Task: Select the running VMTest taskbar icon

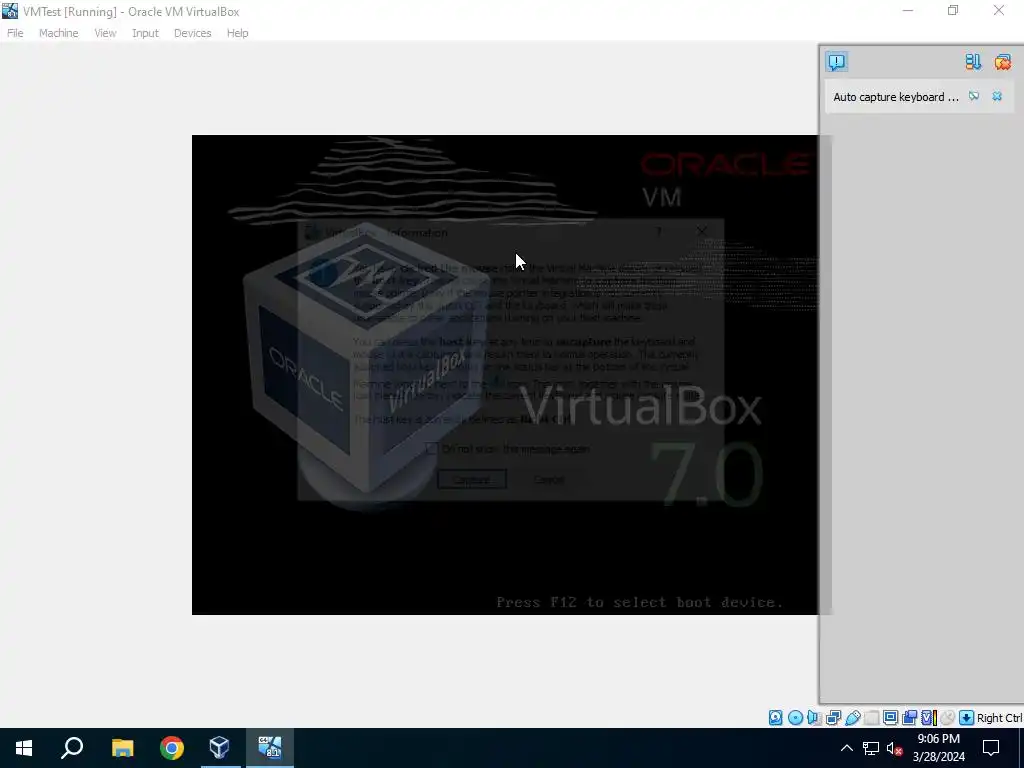Action: pos(270,748)
